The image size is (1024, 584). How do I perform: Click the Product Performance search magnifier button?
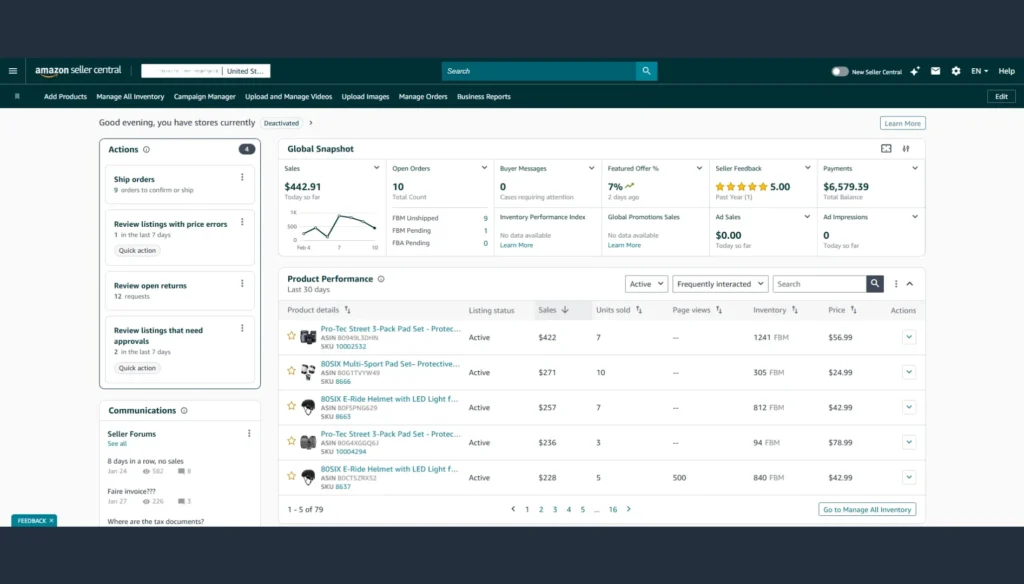tap(875, 284)
